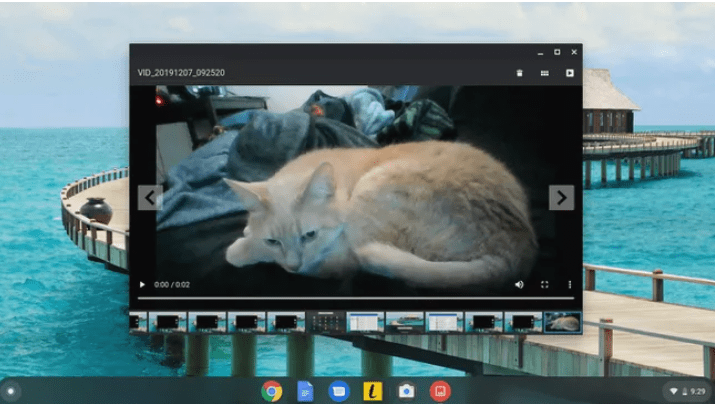Screen dimensions: 715x404
Task: Select the cat video thumbnail in filmstrip
Action: click(x=563, y=323)
